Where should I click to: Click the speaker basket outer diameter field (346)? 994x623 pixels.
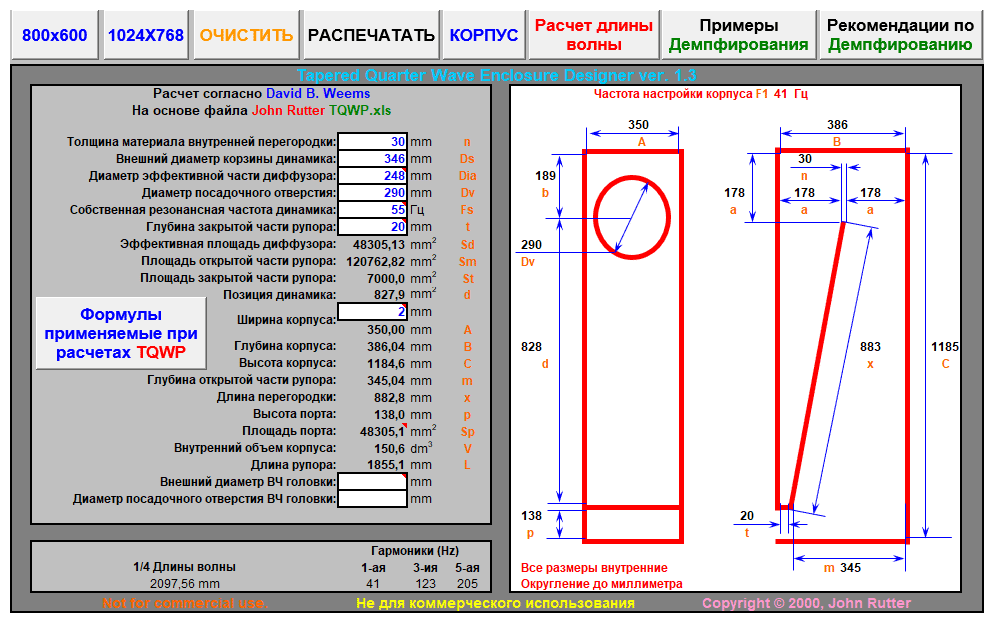pyautogui.click(x=372, y=159)
